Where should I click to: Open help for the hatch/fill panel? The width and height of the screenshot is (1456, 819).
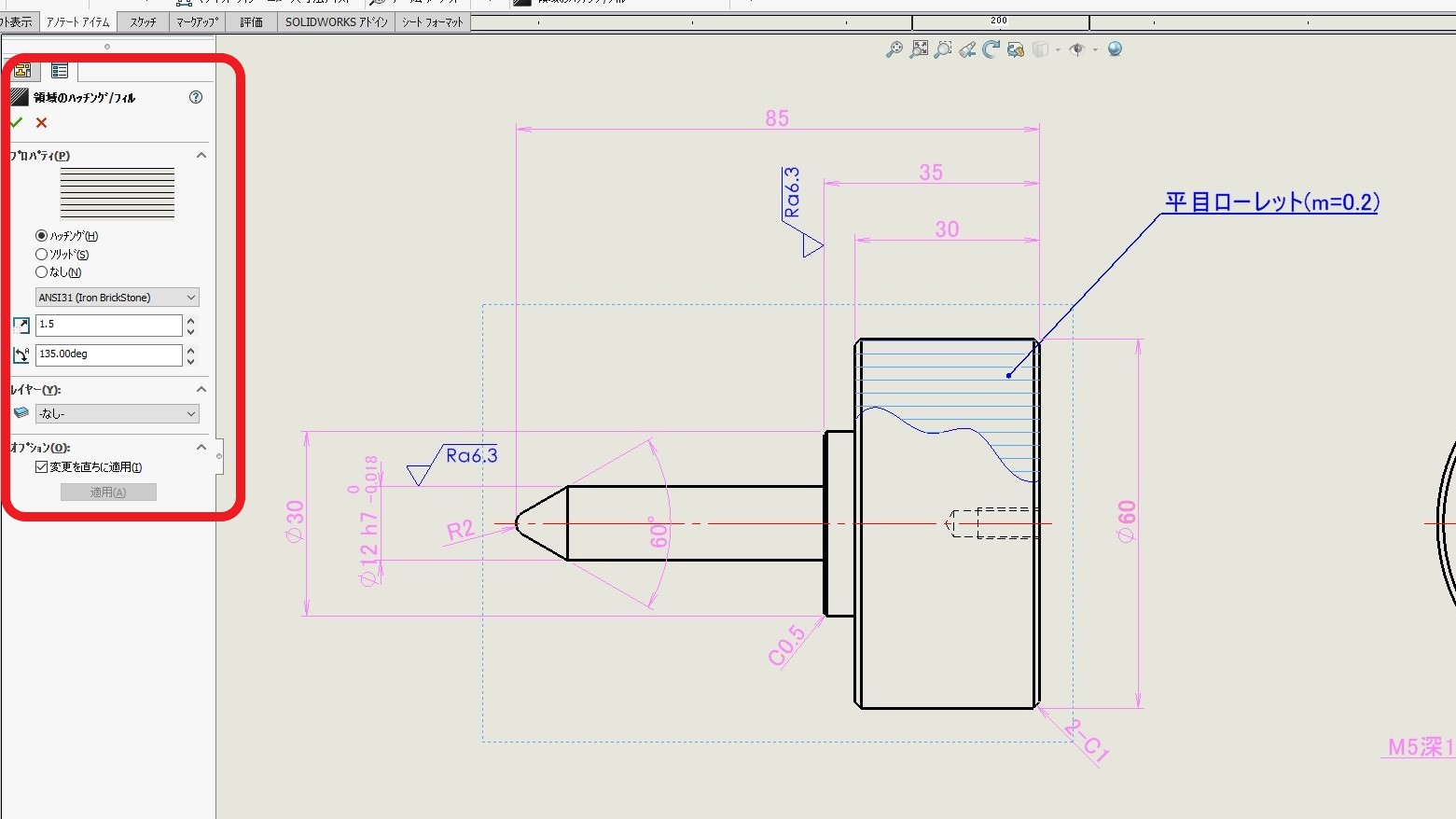click(x=196, y=97)
